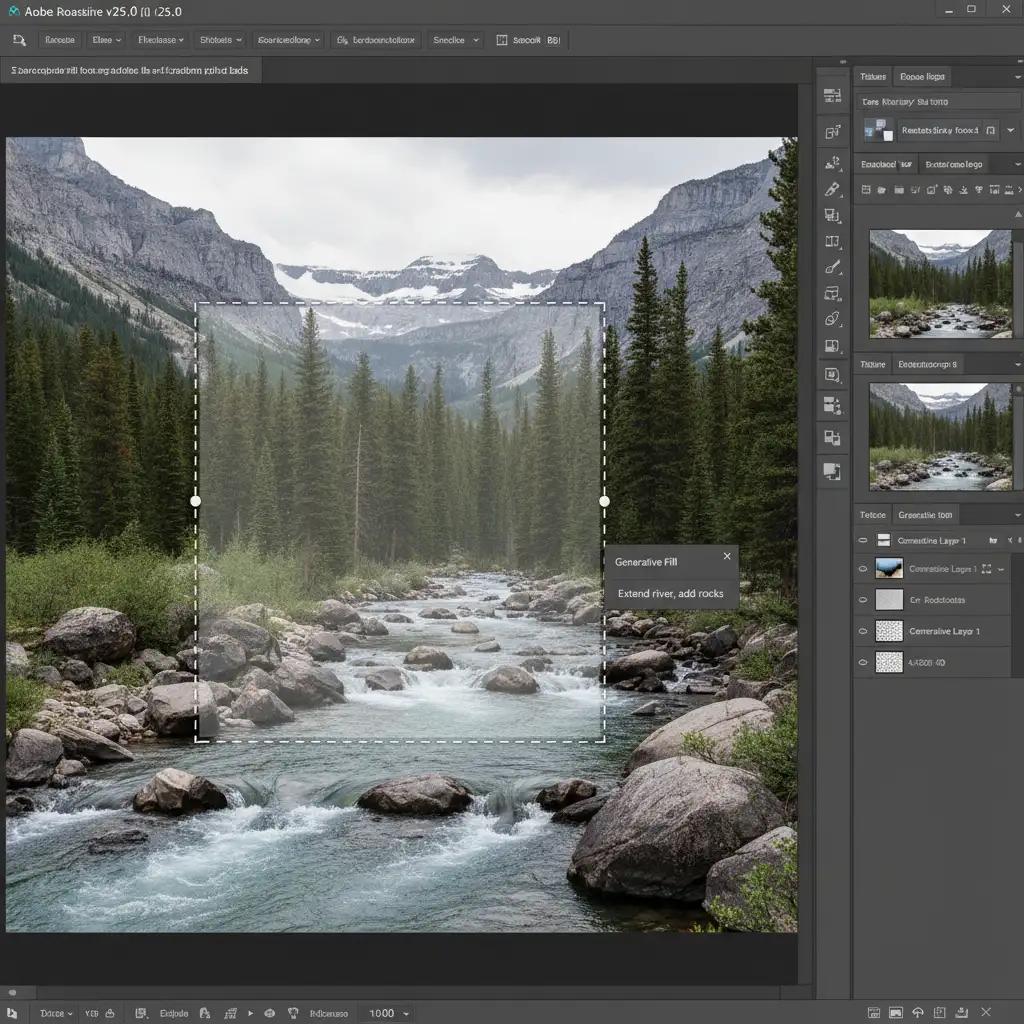The height and width of the screenshot is (1024, 1024).
Task: Click the trash icon in bottom-right status bar
Action: pos(960,1013)
